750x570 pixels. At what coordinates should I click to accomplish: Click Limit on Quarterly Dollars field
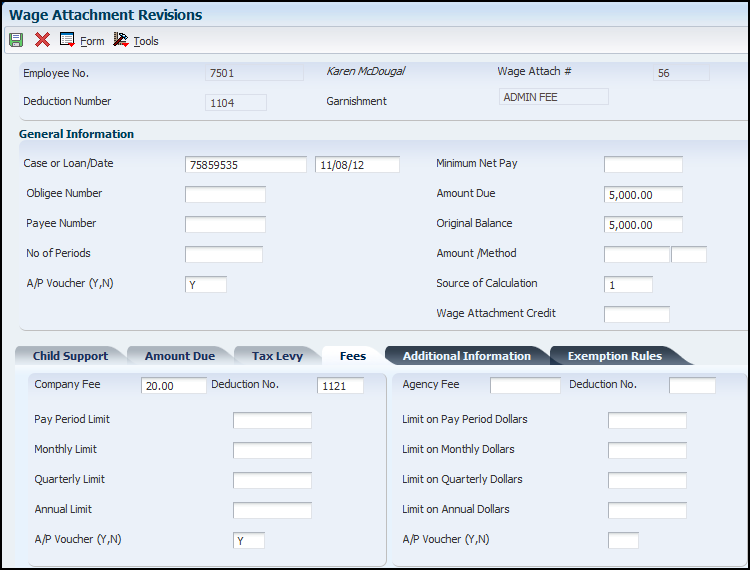[647, 480]
